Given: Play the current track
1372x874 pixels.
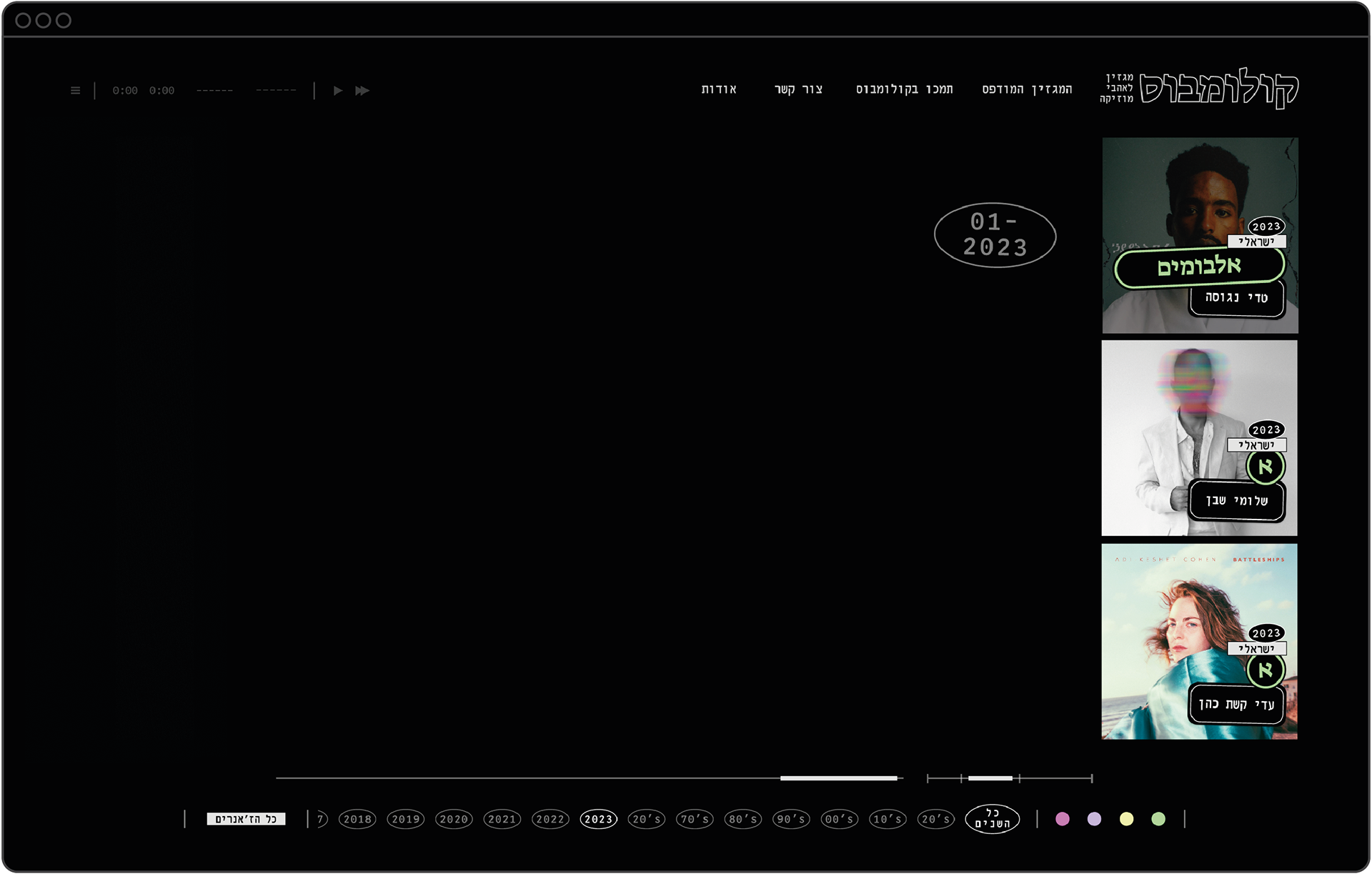Looking at the screenshot, I should click(x=338, y=91).
